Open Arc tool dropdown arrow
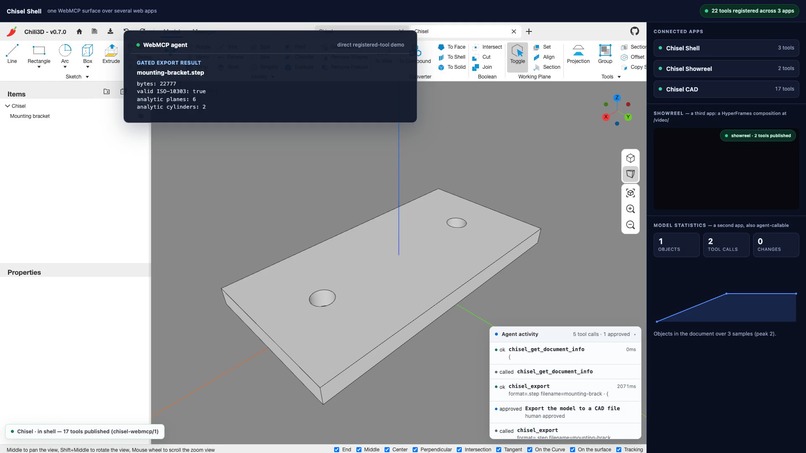The image size is (806, 453). (x=65, y=67)
